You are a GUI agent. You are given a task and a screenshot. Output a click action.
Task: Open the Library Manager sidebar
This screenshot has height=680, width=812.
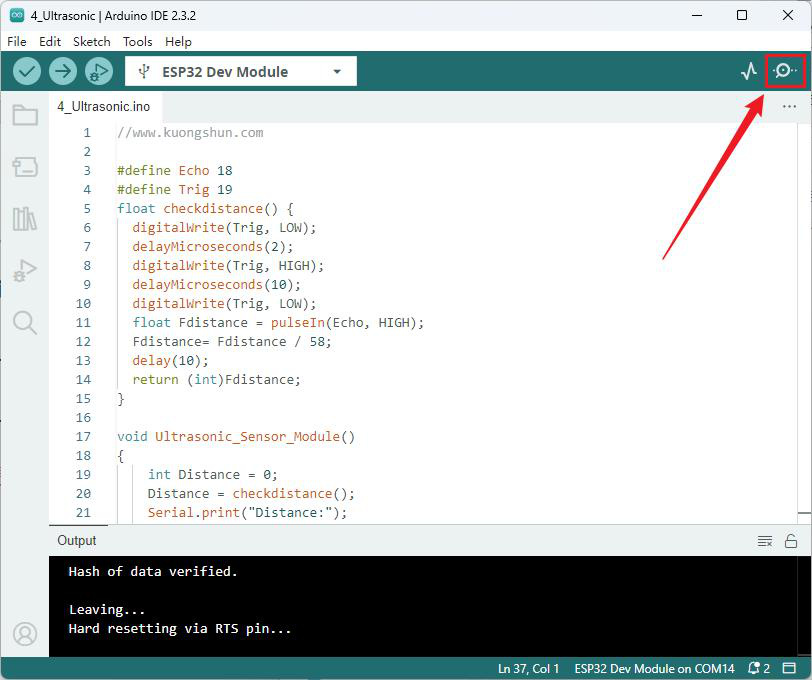25,219
